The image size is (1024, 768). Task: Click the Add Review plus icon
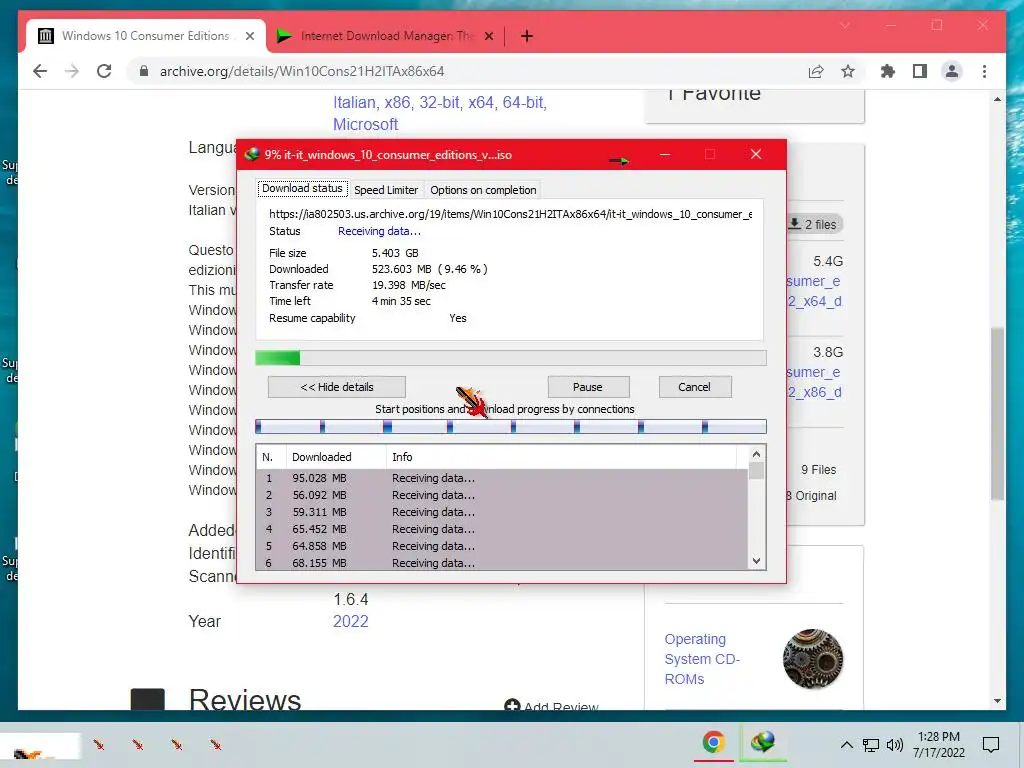tap(512, 706)
